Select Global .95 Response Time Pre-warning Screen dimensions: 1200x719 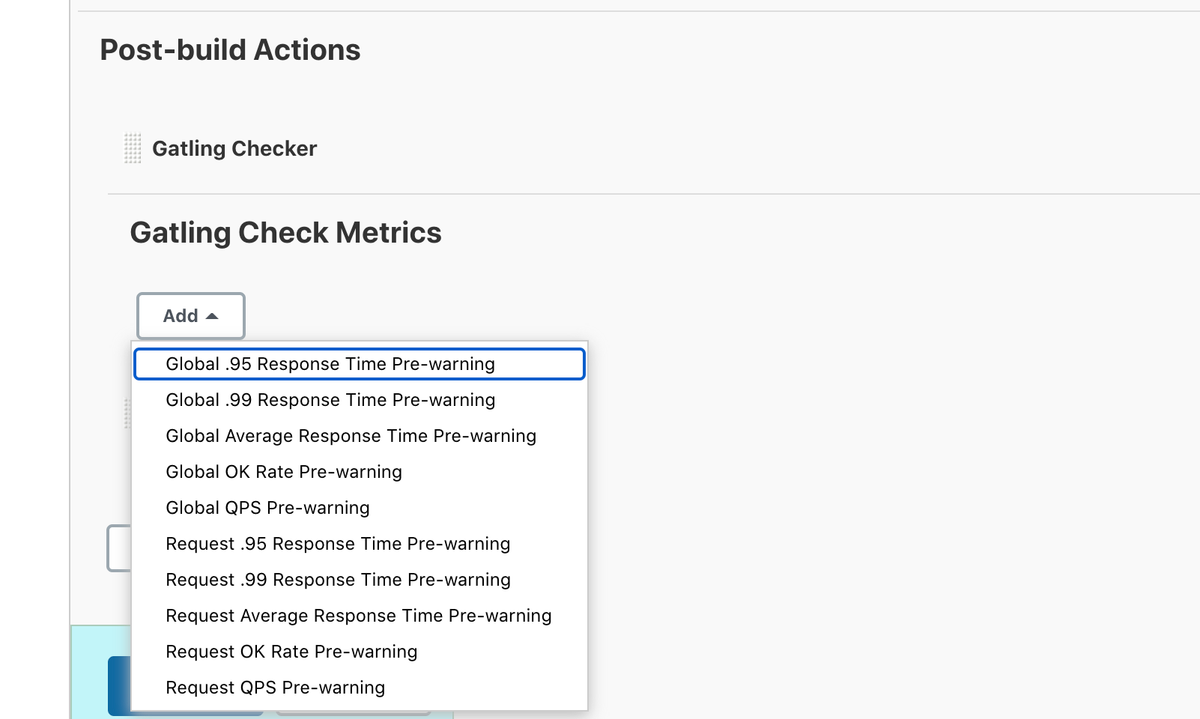click(x=359, y=364)
